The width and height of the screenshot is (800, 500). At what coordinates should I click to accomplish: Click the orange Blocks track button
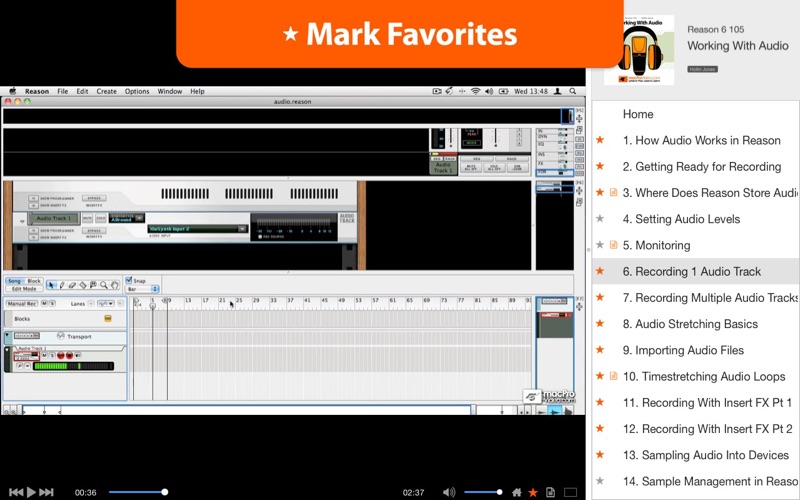click(108, 318)
